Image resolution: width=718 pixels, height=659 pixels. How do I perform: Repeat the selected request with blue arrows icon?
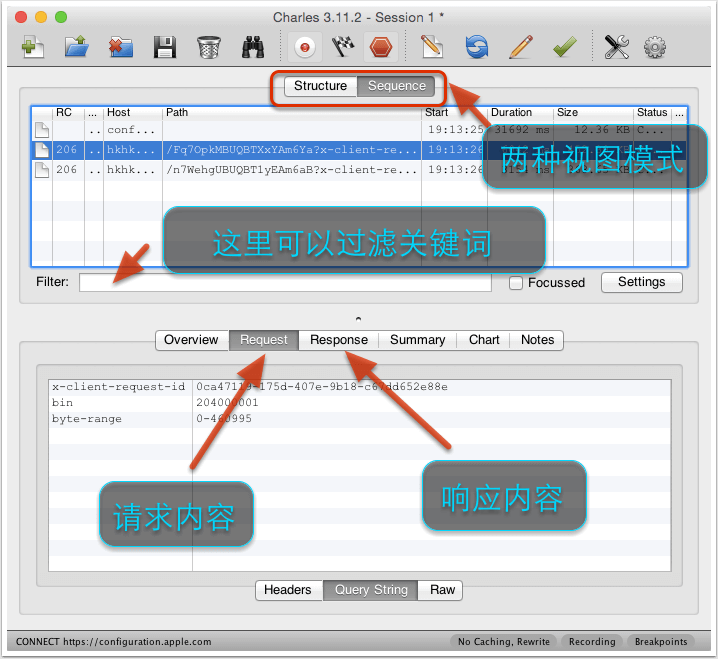(477, 47)
